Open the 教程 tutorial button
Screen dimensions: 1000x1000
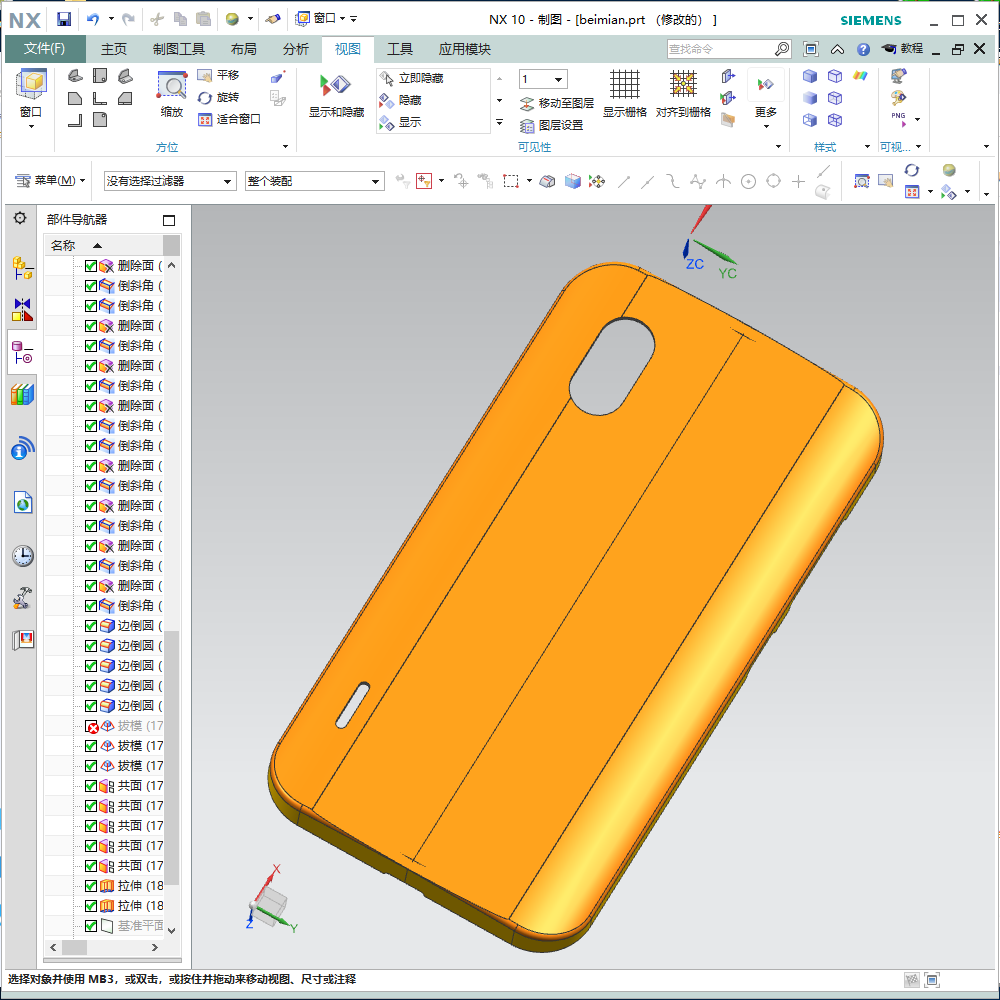[902, 48]
